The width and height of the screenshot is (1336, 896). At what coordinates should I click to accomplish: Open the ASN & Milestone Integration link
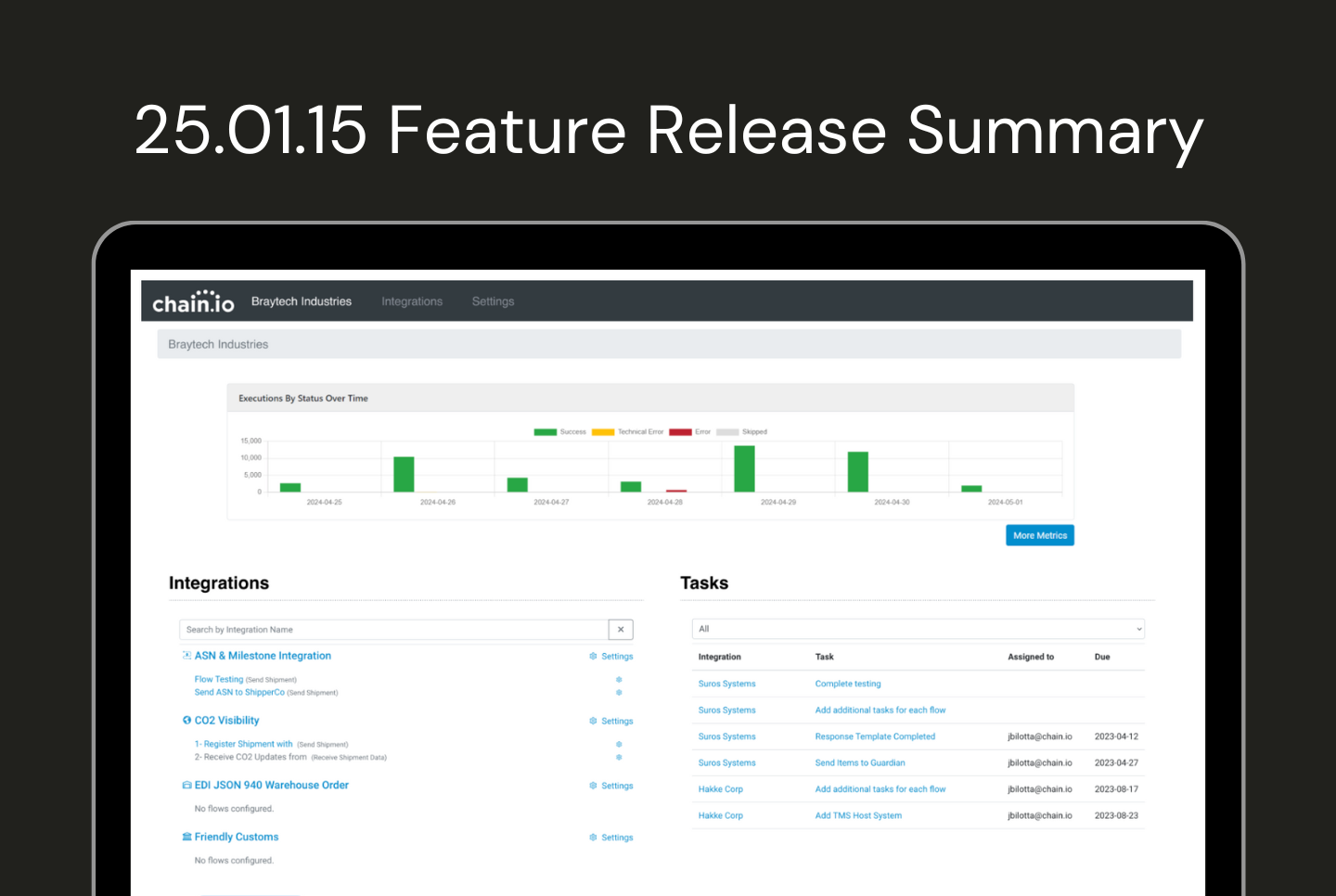(263, 656)
